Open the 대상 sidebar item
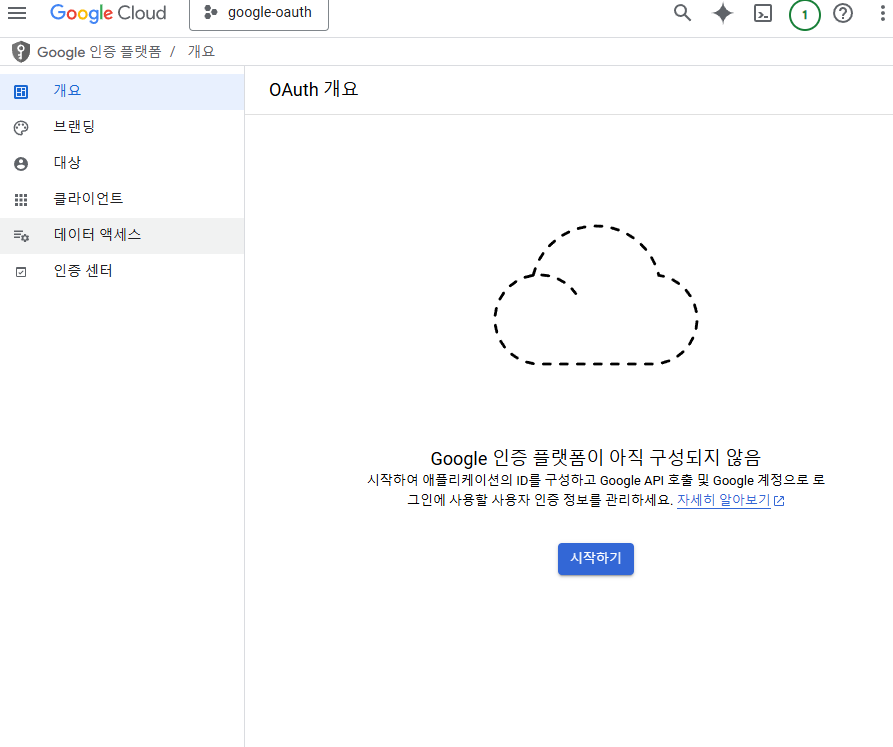The height and width of the screenshot is (747, 893). click(x=122, y=163)
